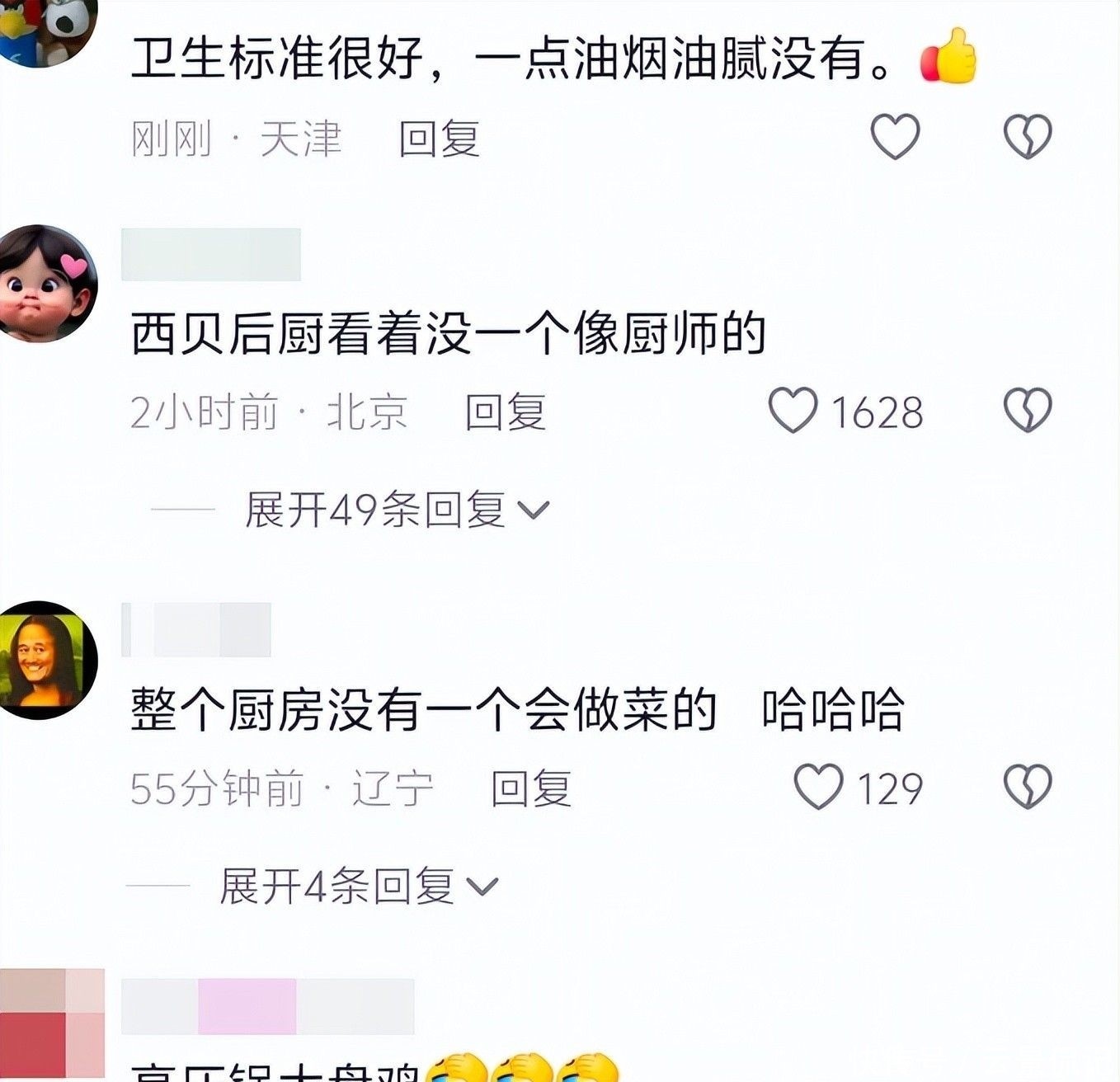The height and width of the screenshot is (1082, 1120).
Task: Like the comment with 129 likes
Action: pyautogui.click(x=818, y=787)
